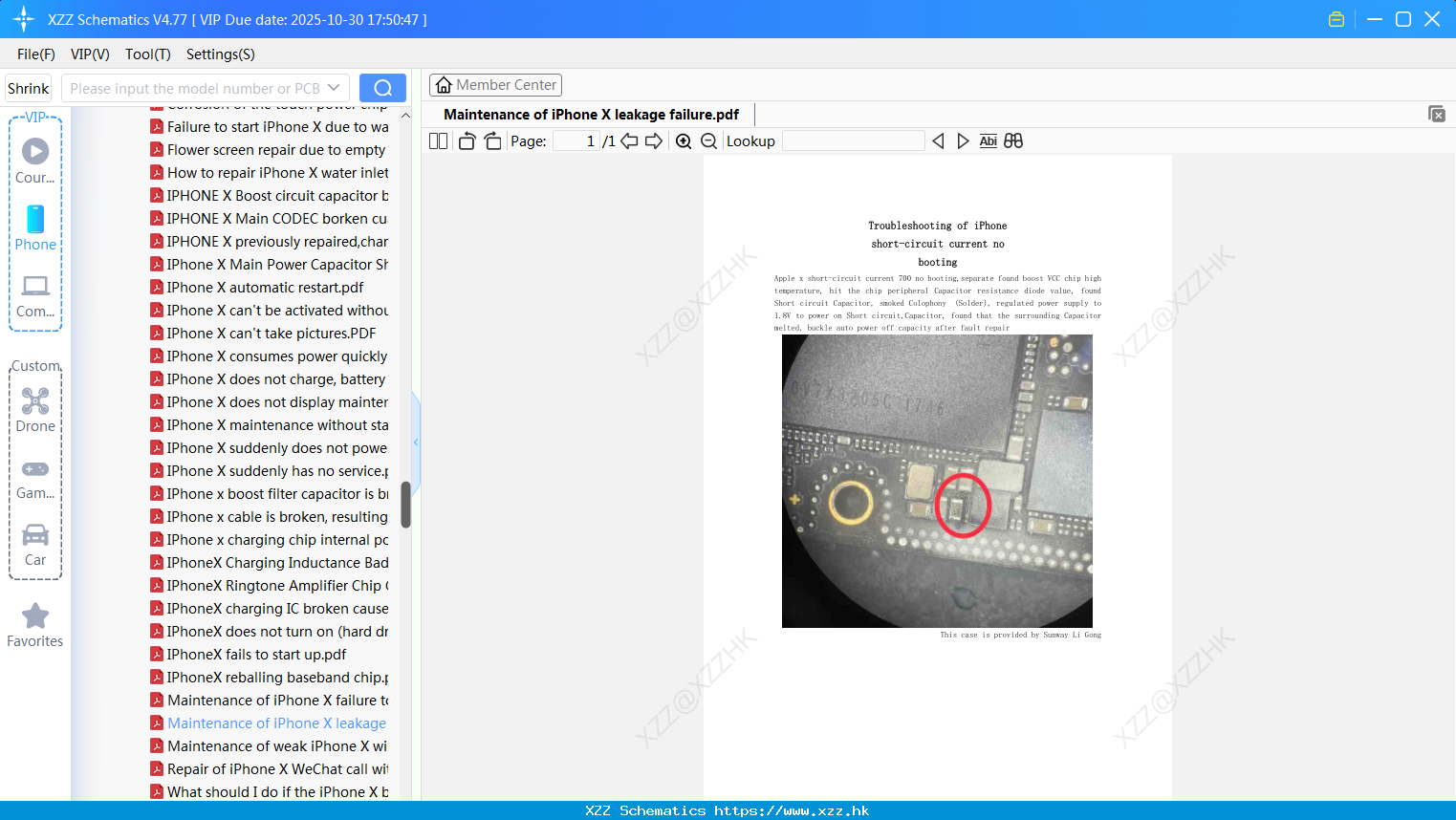Find next lookup match
Viewport: 1456px width, 820px height.
[x=963, y=140]
